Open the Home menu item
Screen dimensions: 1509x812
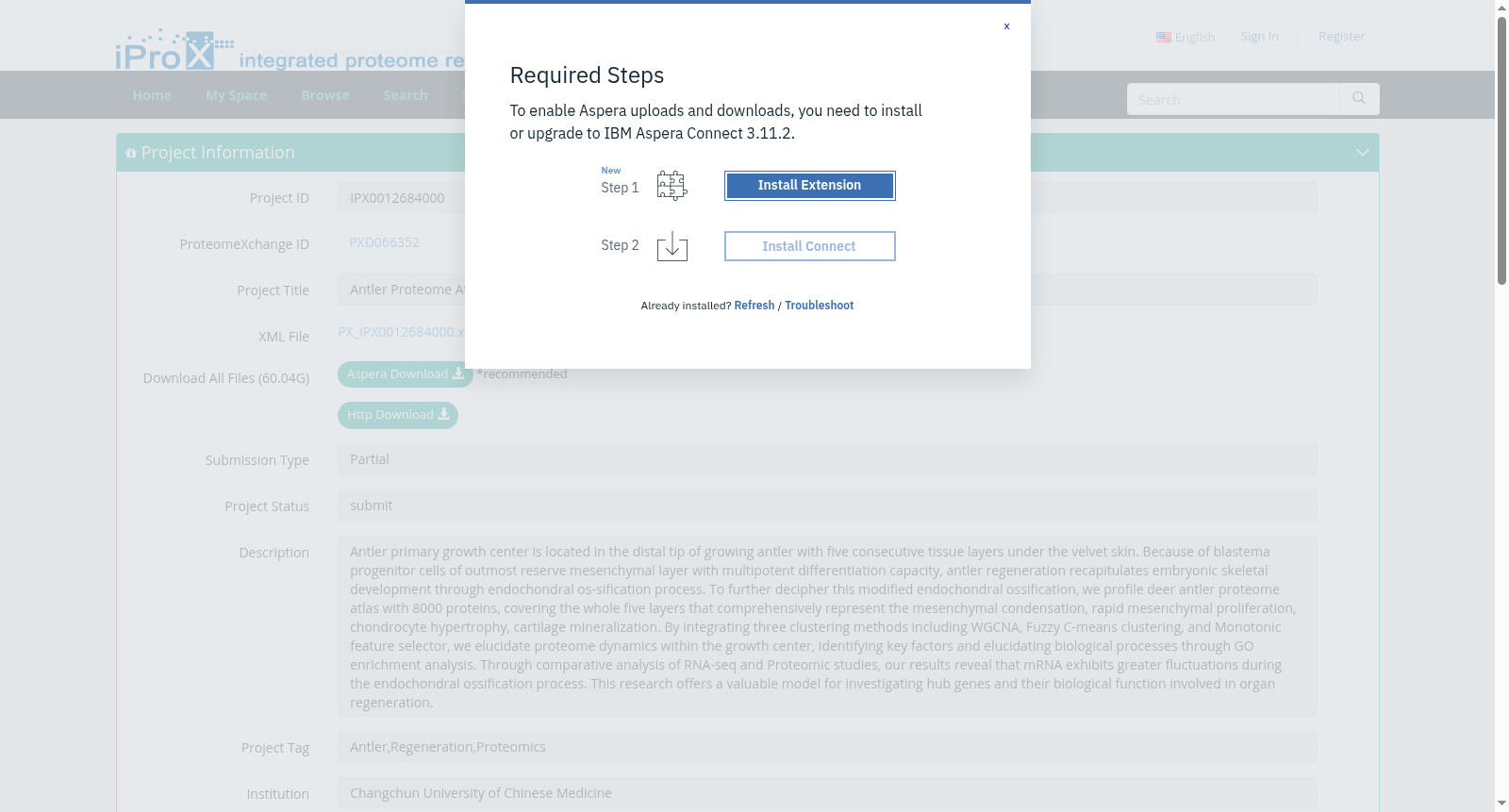coord(152,95)
